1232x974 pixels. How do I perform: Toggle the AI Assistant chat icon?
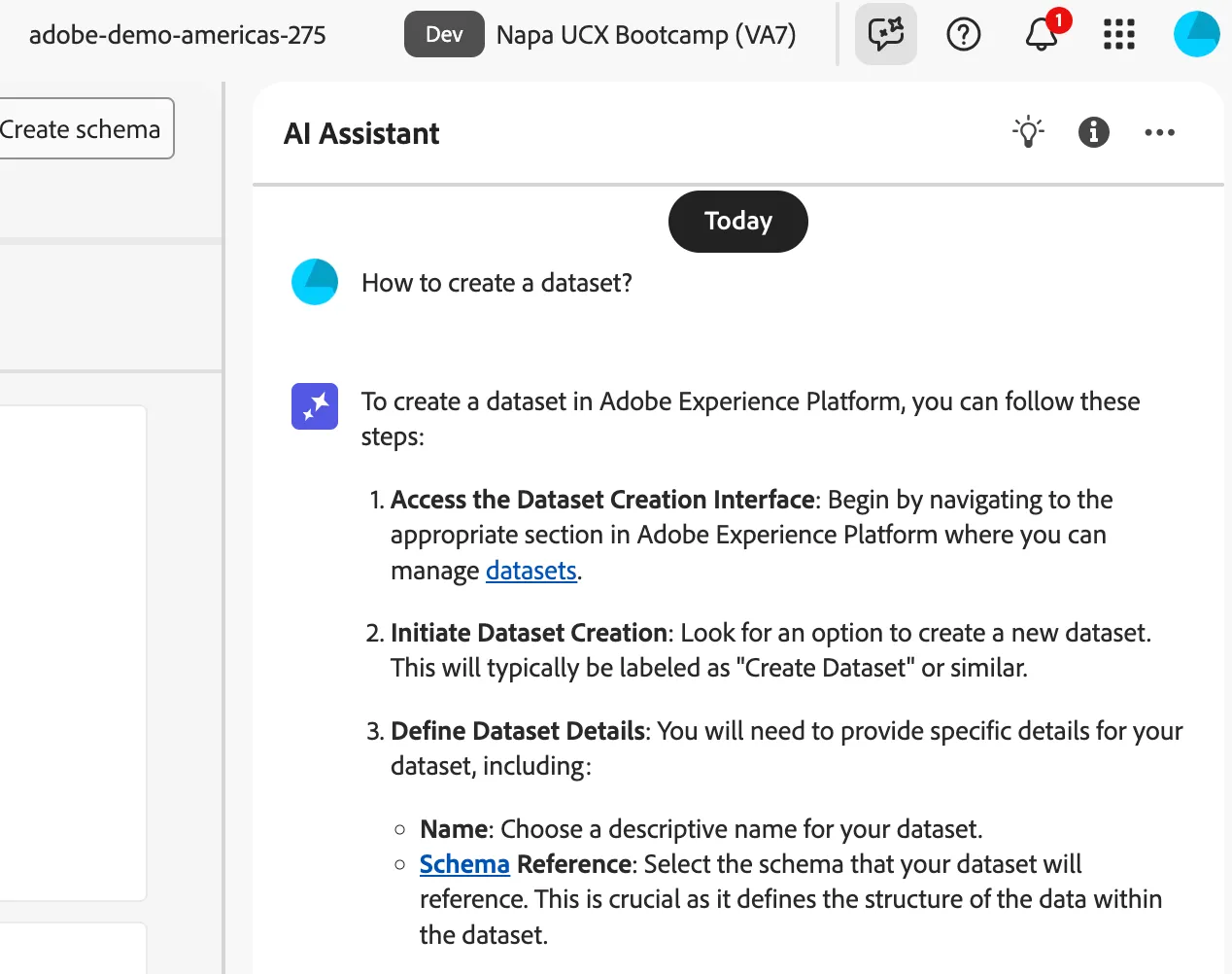[886, 34]
